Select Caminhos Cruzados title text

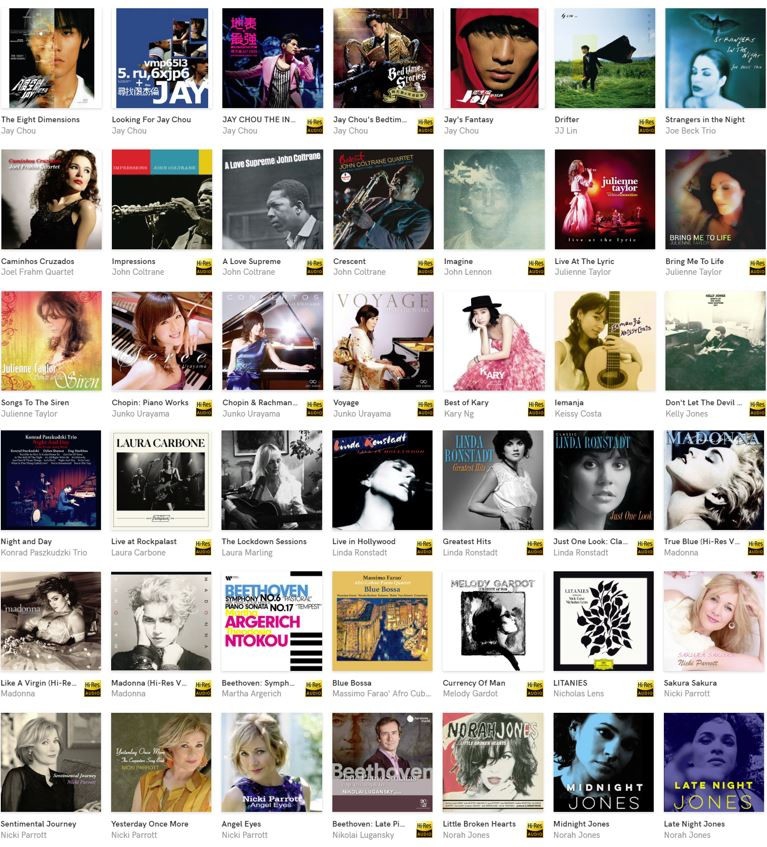tap(38, 261)
